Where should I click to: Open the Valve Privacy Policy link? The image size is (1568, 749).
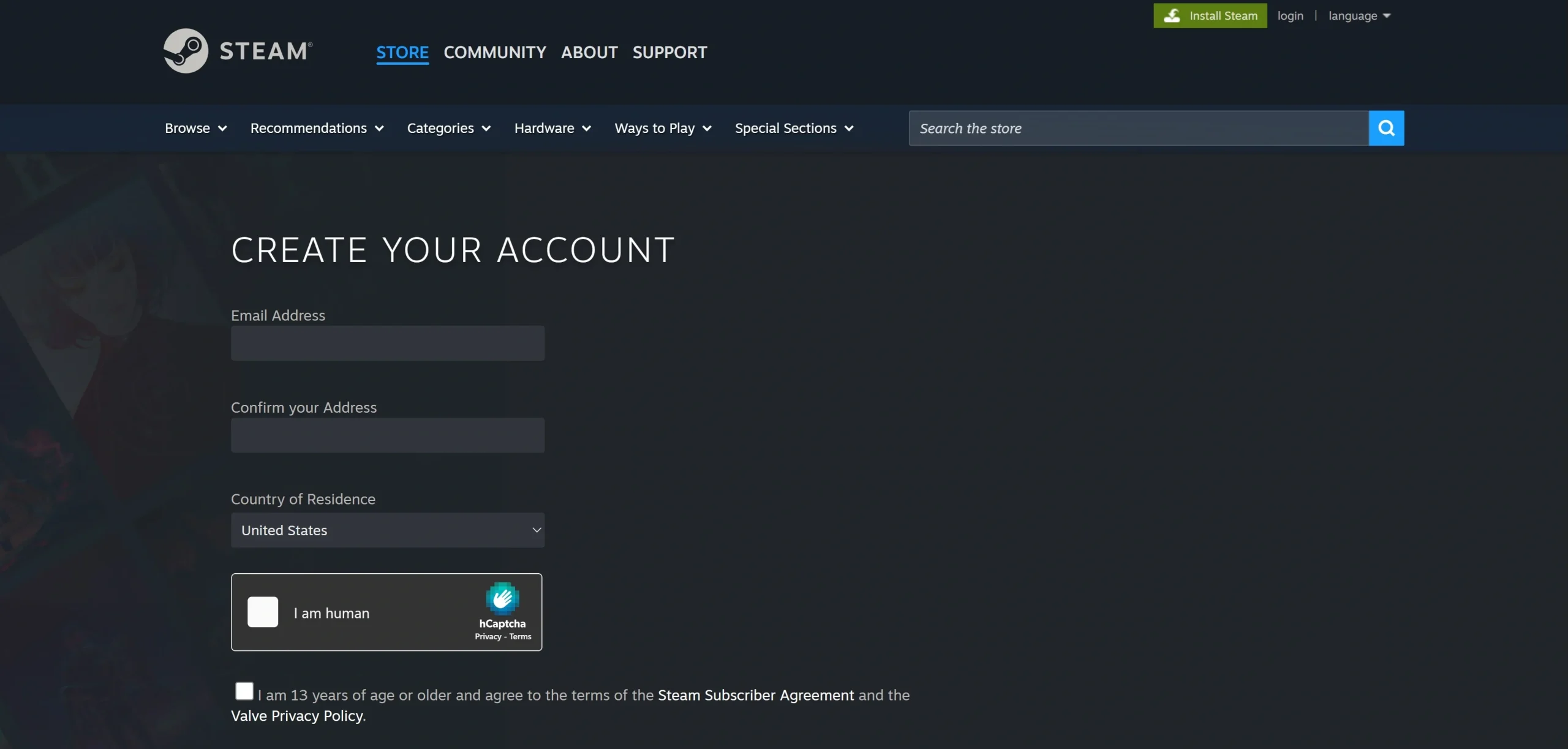(297, 716)
